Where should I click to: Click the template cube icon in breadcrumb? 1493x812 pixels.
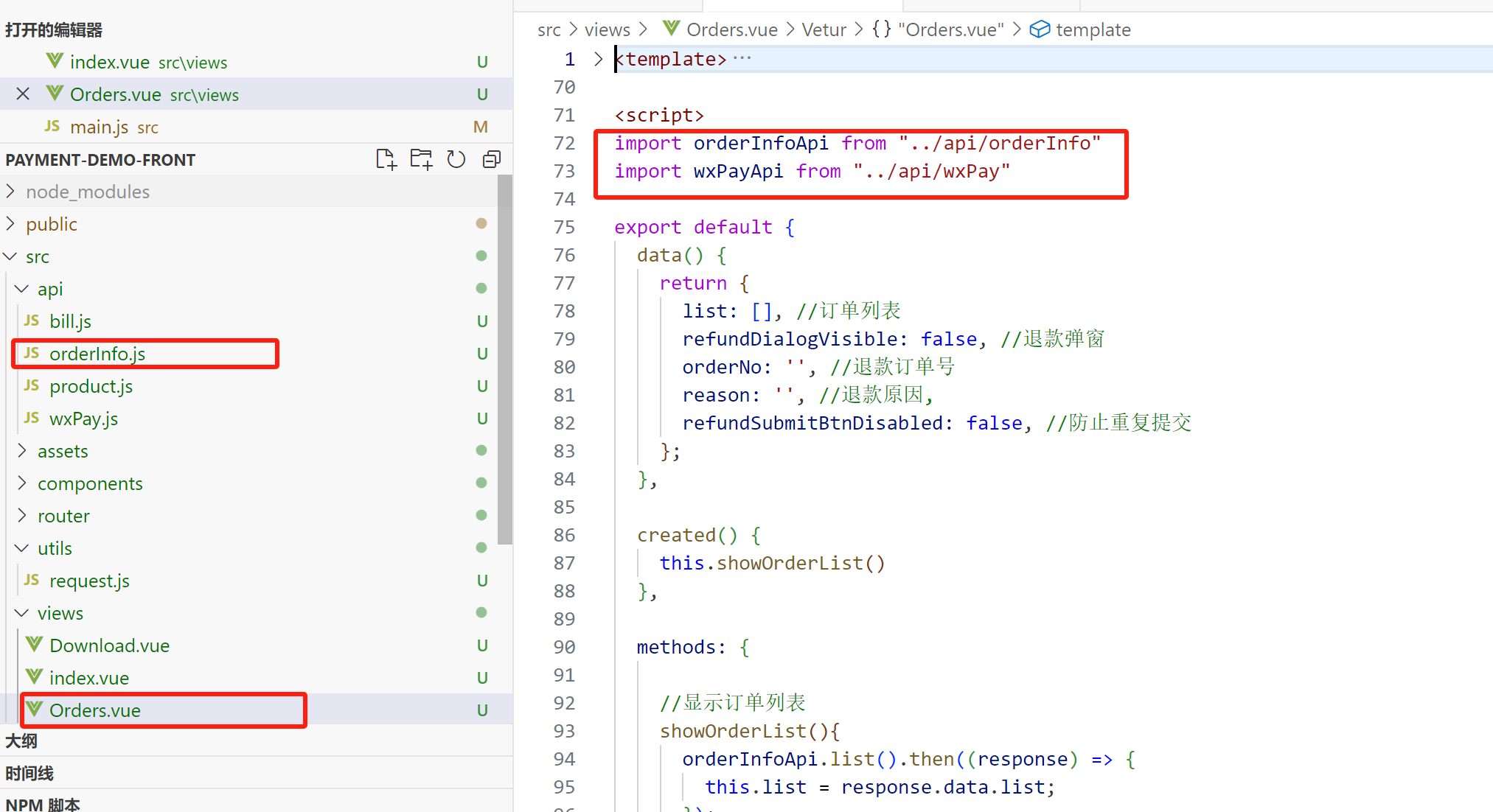[x=1040, y=29]
